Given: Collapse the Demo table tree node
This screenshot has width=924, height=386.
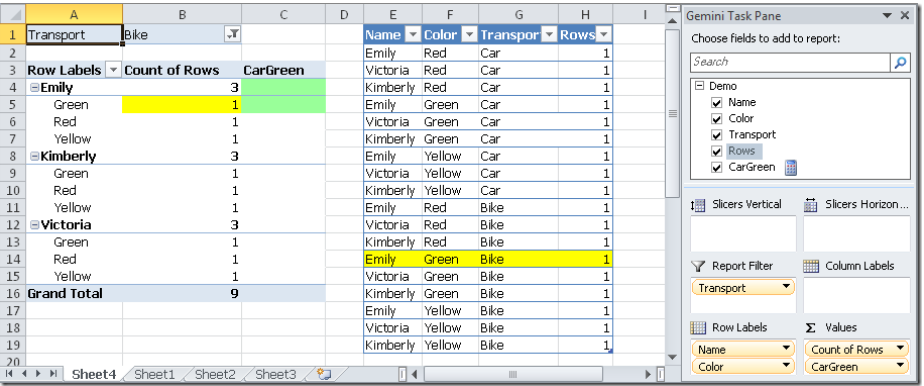Looking at the screenshot, I should click(699, 86).
